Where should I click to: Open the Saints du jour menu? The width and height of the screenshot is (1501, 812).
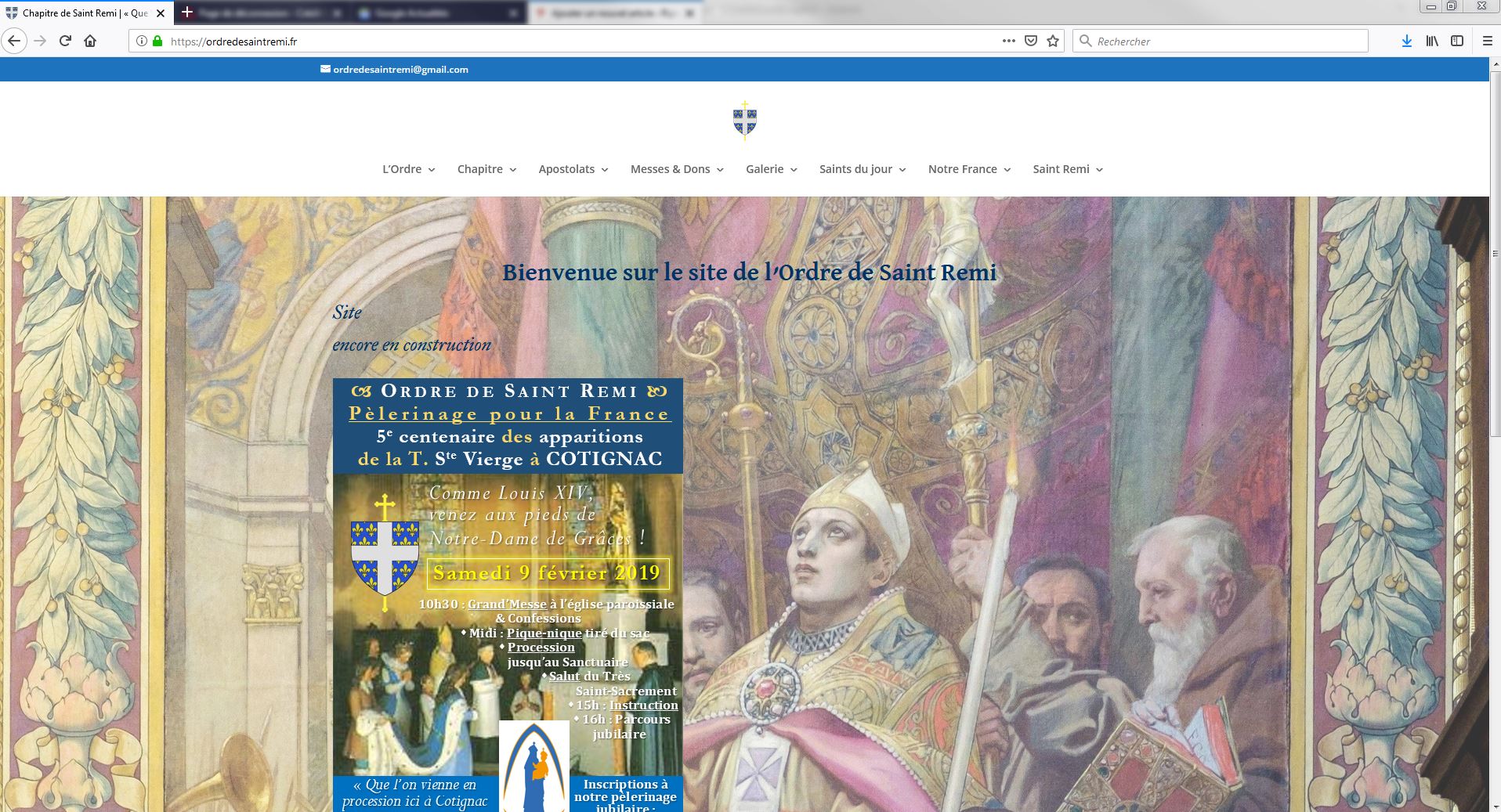point(862,169)
